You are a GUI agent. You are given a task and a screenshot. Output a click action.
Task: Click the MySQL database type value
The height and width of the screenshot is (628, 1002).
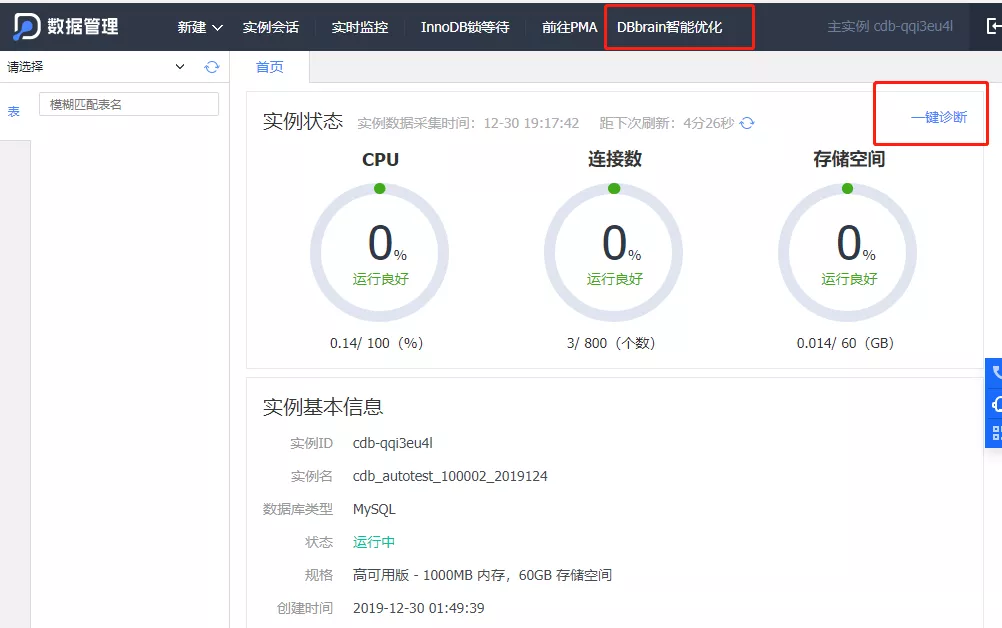pyautogui.click(x=374, y=509)
